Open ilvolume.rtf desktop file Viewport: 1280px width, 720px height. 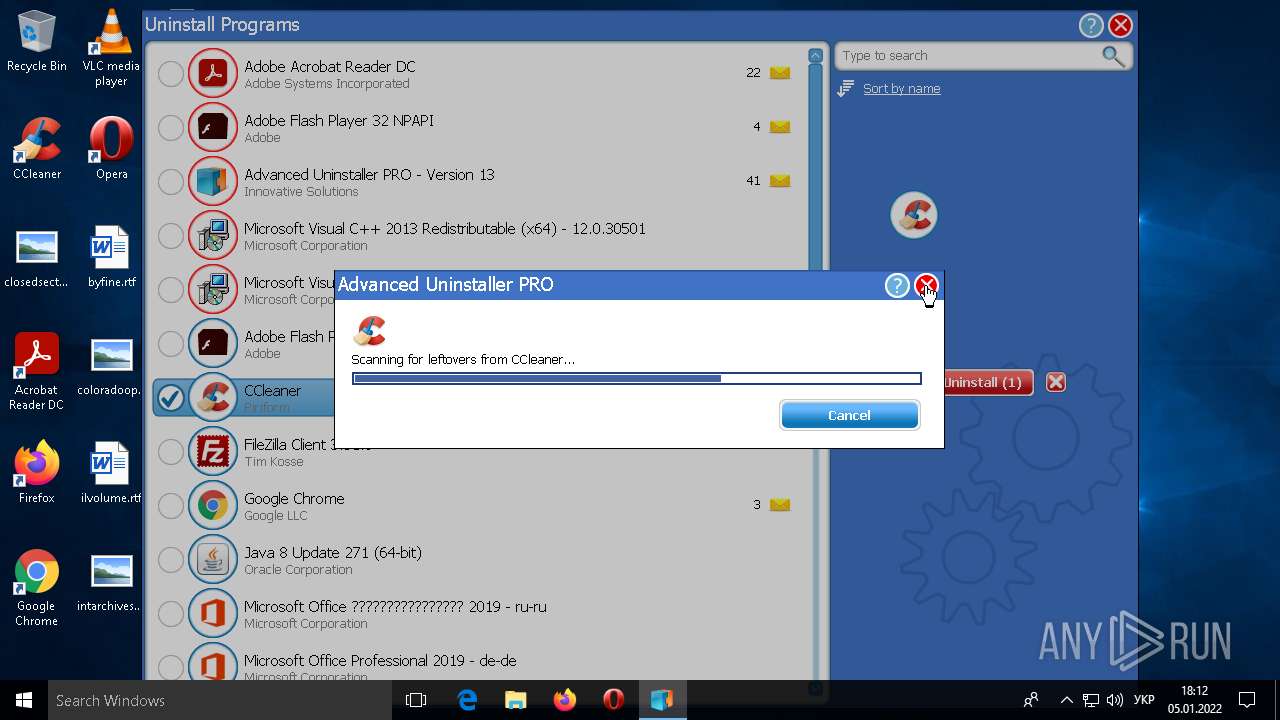point(111,472)
